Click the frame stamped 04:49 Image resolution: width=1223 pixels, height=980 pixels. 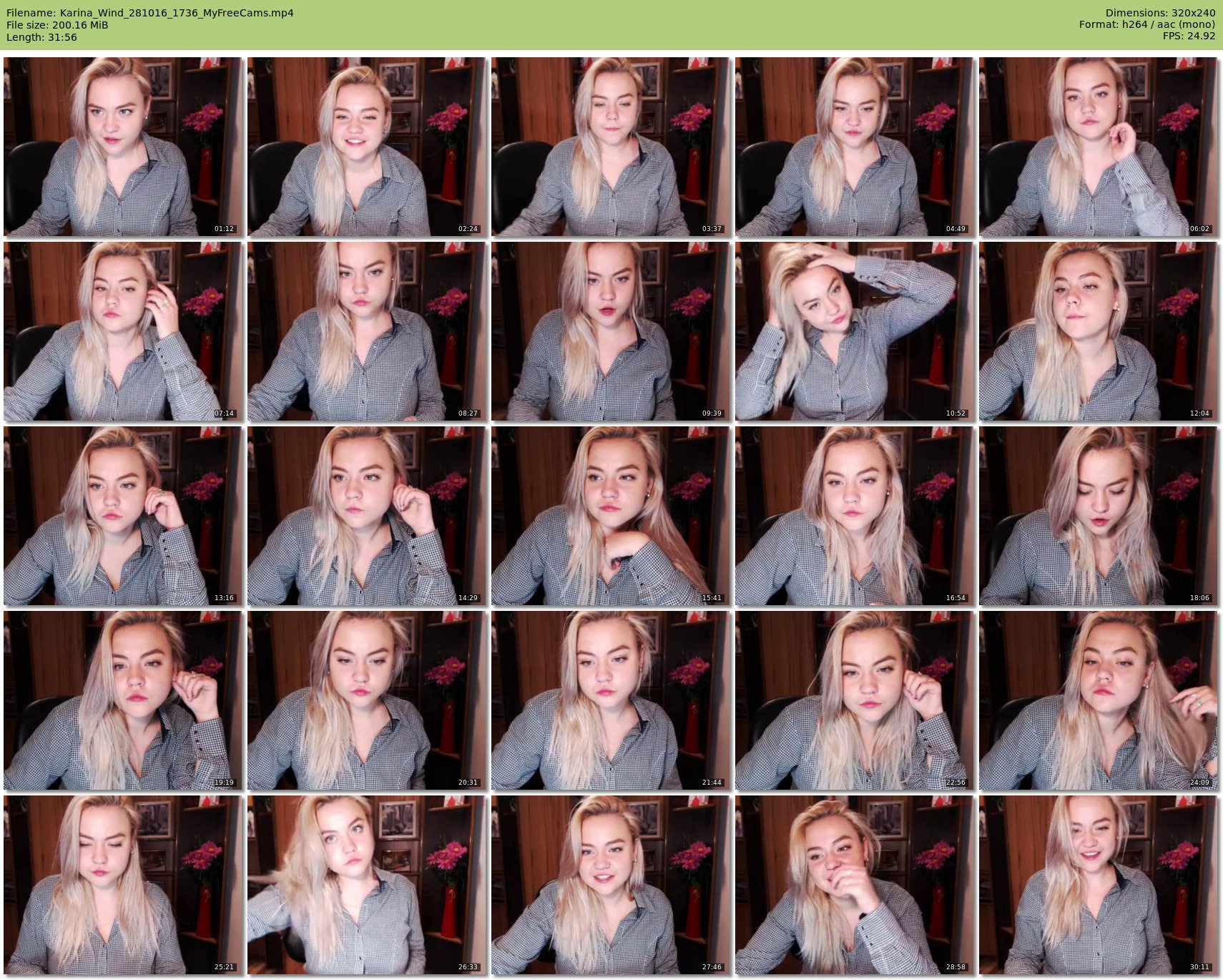[854, 147]
